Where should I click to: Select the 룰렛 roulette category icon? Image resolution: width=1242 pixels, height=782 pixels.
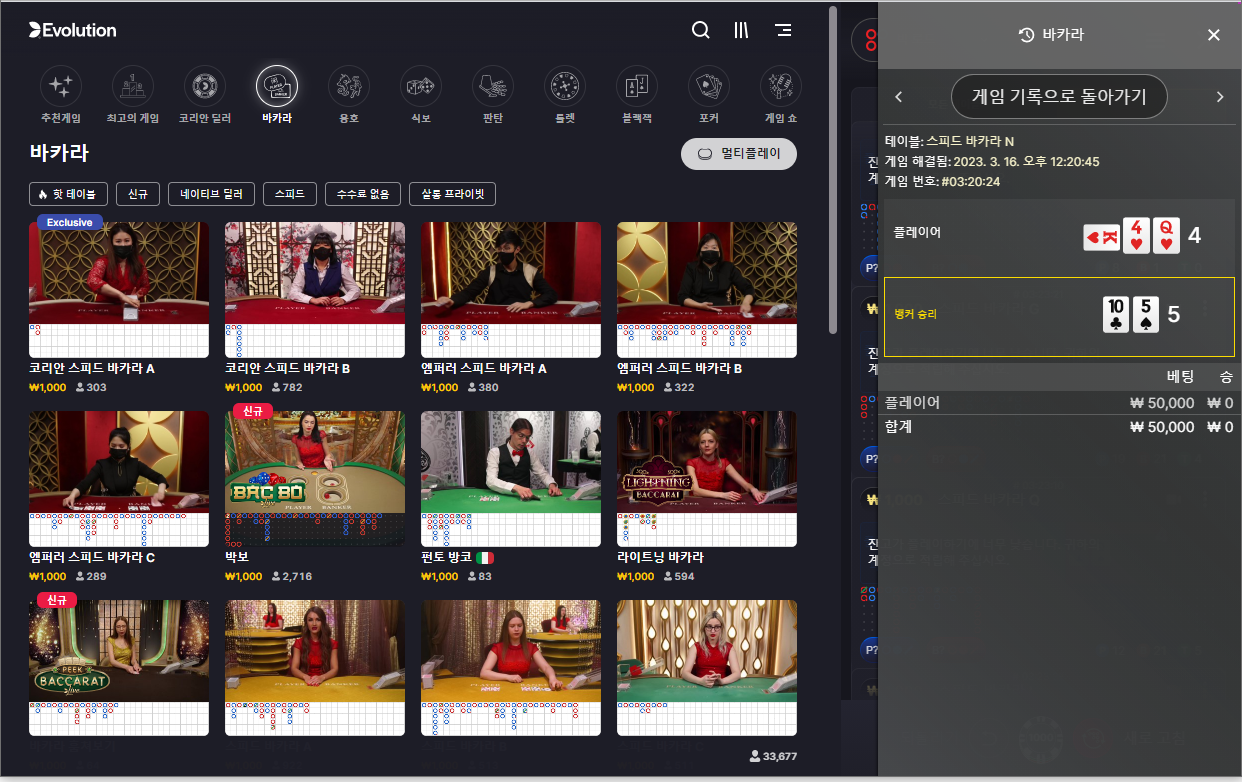(x=565, y=87)
